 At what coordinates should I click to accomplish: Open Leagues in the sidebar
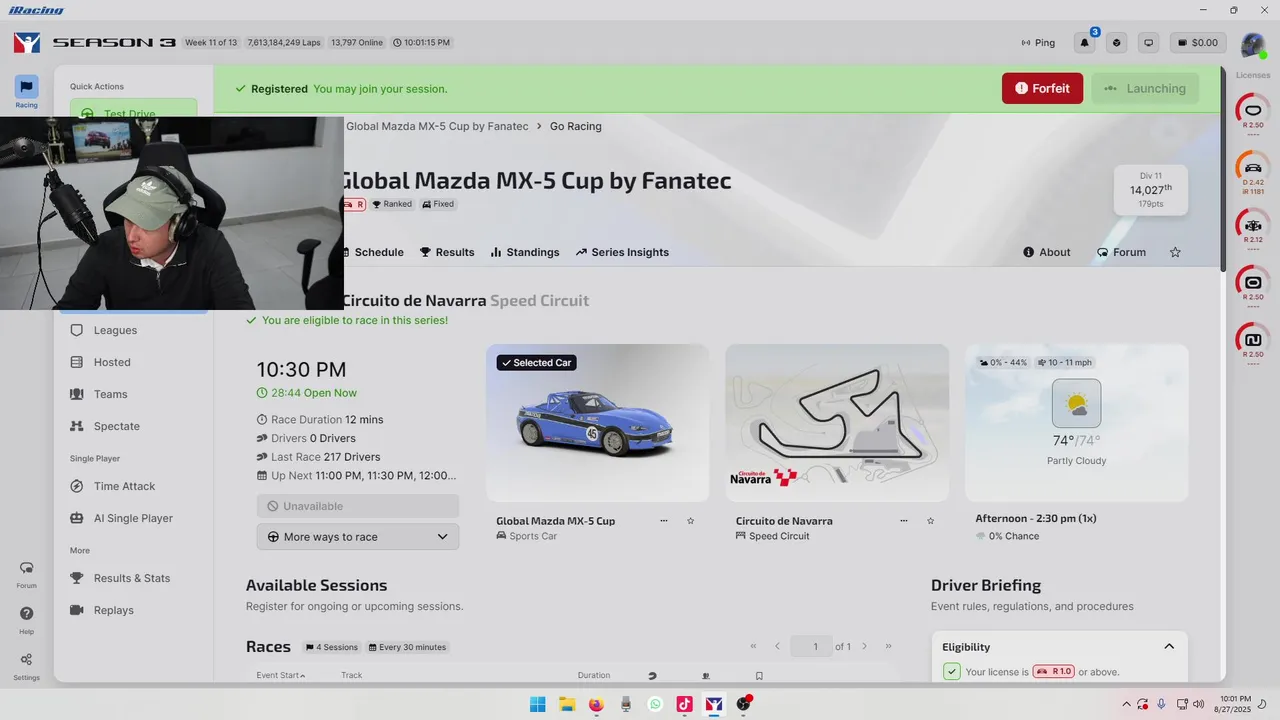click(x=115, y=330)
